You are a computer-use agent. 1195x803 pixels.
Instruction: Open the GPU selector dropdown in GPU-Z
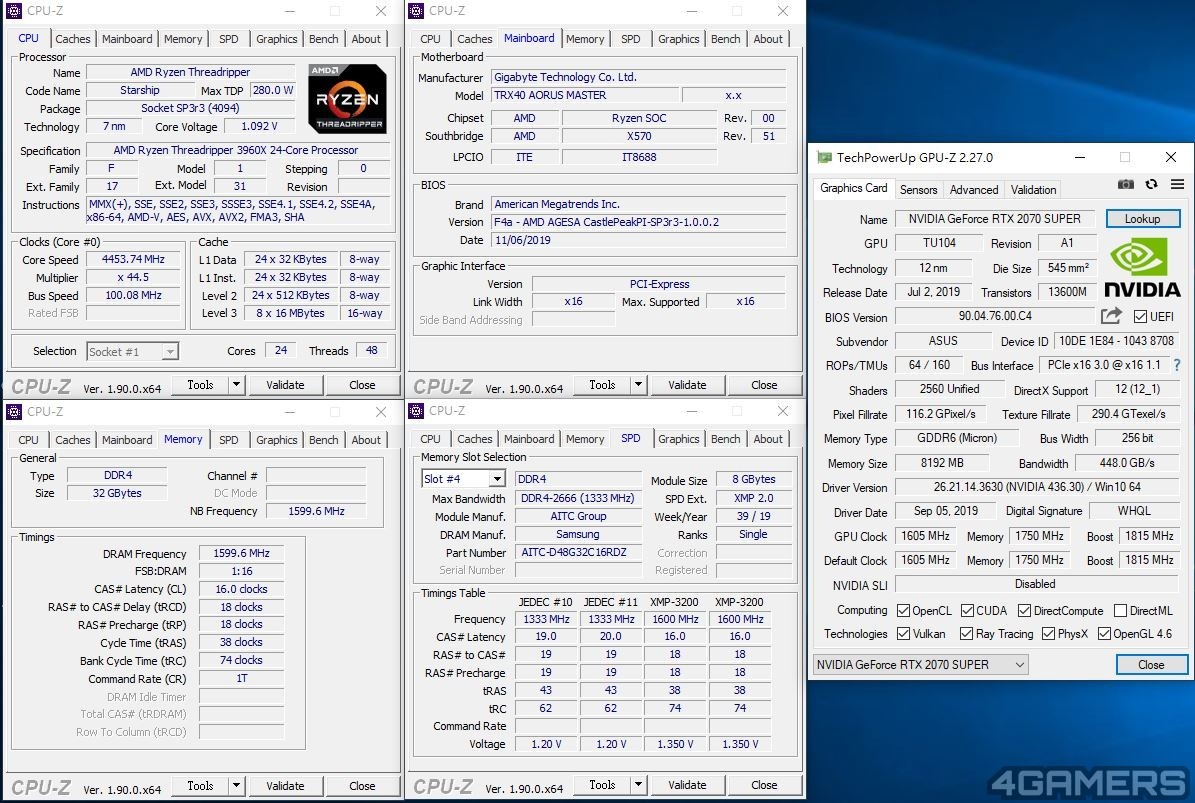(921, 664)
